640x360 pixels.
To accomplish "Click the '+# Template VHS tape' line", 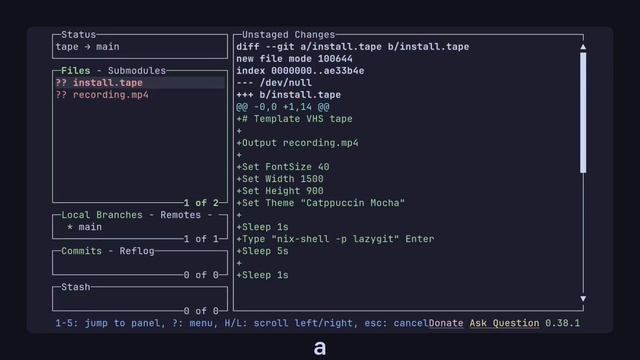I will pos(294,119).
